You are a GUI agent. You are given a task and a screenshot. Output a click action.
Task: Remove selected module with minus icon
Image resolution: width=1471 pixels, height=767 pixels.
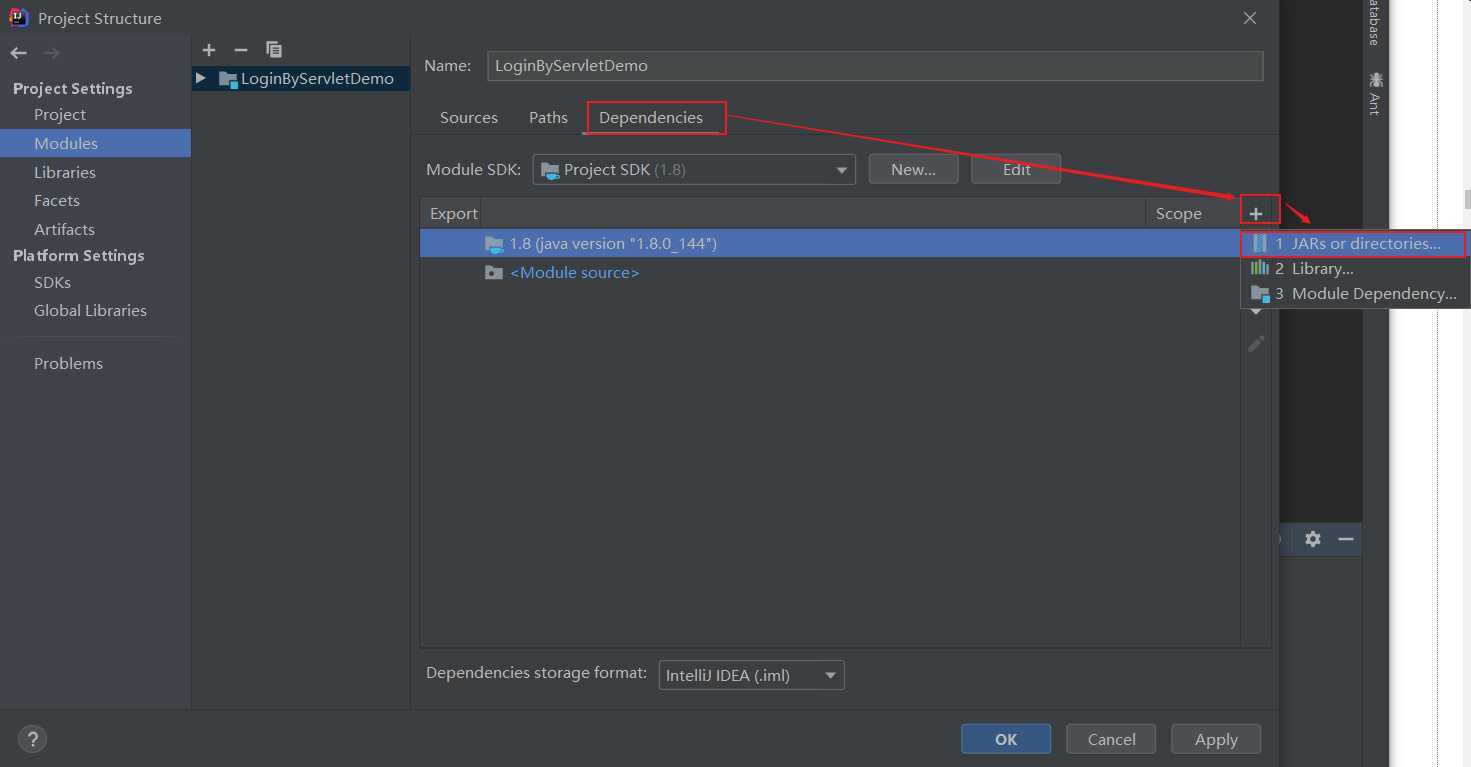click(x=240, y=49)
